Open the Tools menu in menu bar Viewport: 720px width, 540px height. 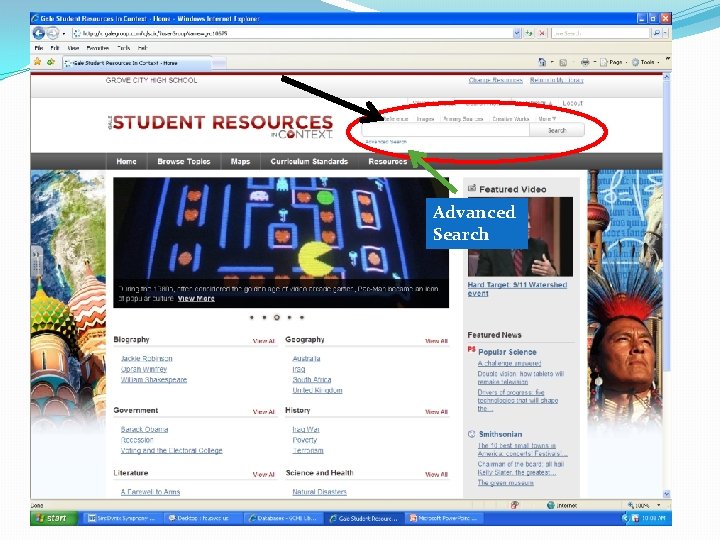[123, 48]
